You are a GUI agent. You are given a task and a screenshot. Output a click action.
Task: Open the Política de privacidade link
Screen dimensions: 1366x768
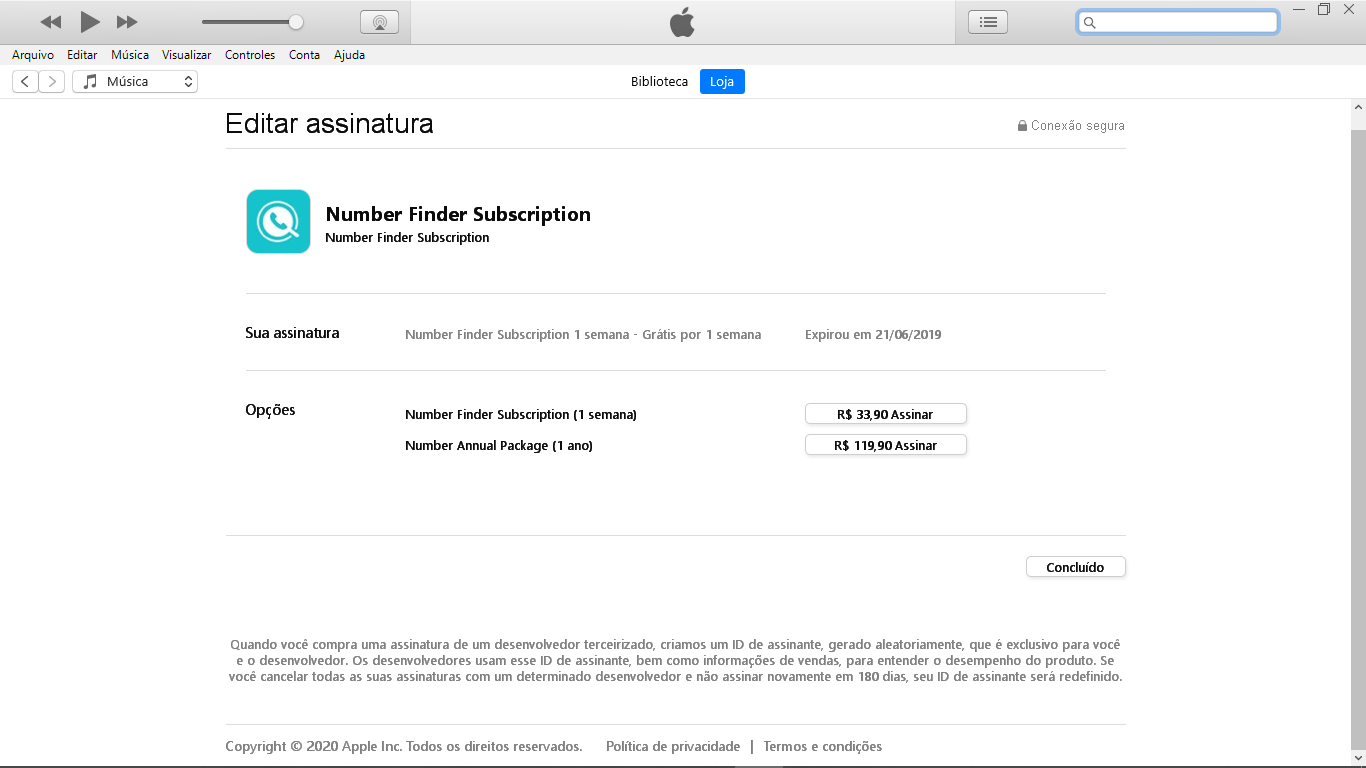(673, 746)
